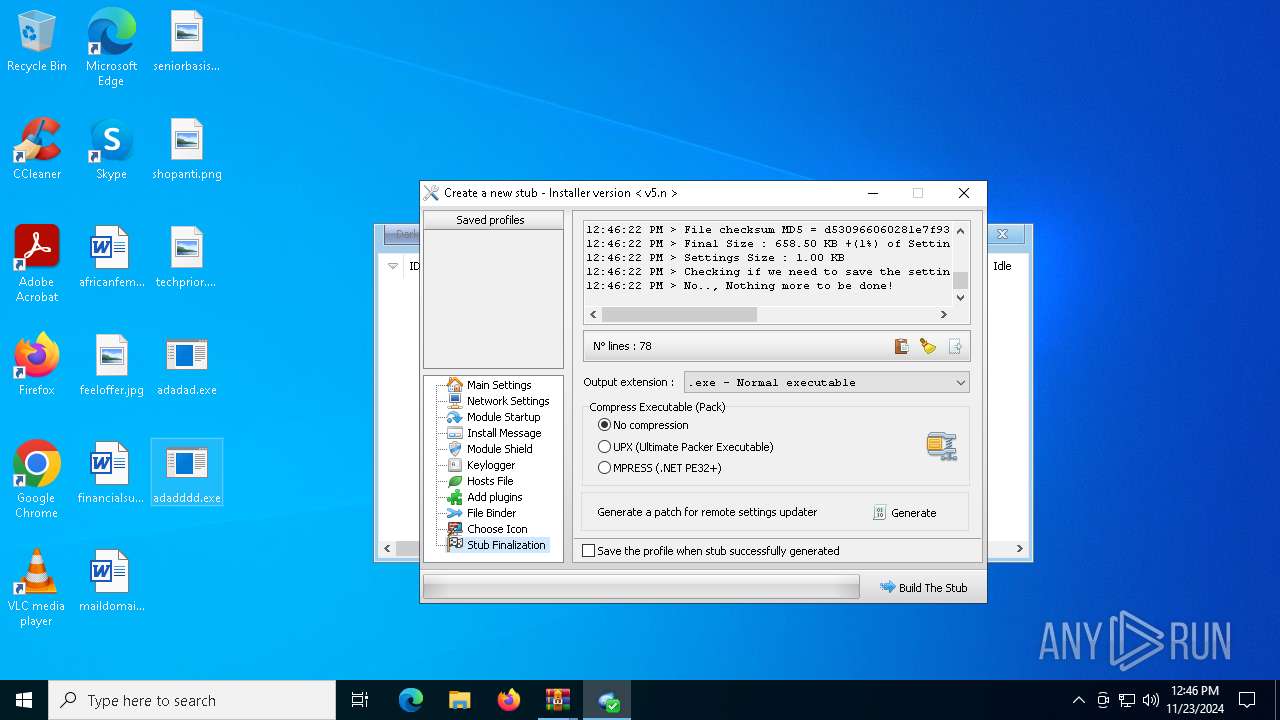Click the build progress bar

[x=641, y=588]
